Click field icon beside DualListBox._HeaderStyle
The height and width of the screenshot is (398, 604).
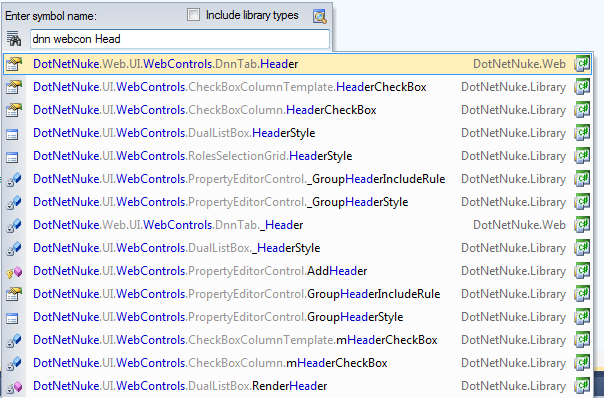[x=14, y=249]
